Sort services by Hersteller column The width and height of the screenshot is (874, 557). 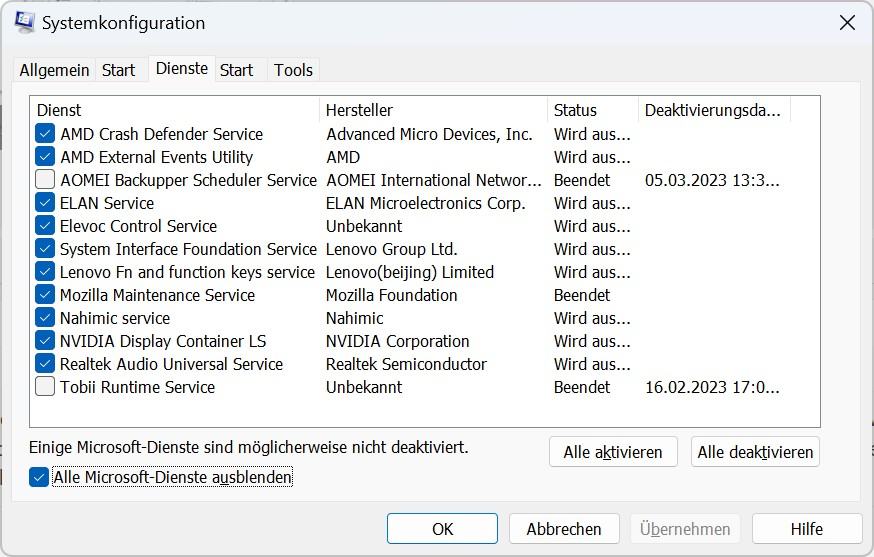click(433, 110)
